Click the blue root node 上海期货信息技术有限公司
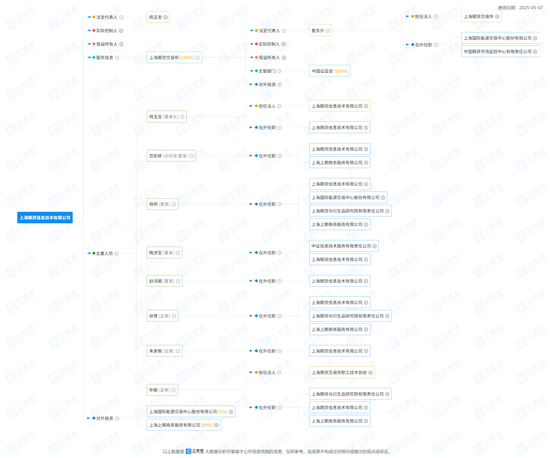Viewport: 550px width, 458px height. 45,217
